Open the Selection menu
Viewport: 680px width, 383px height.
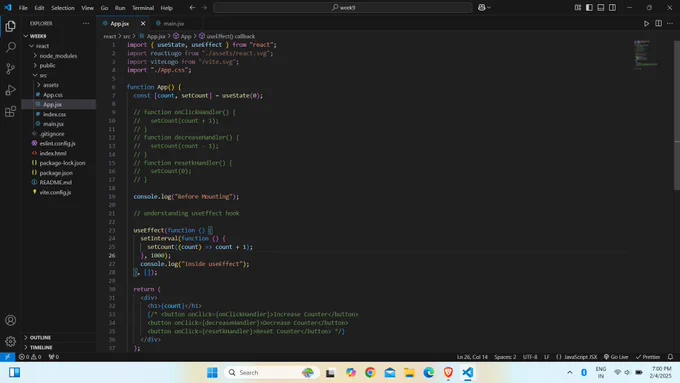63,8
